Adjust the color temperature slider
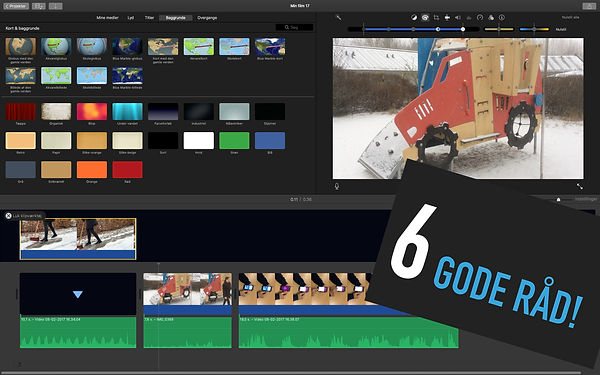 point(534,29)
